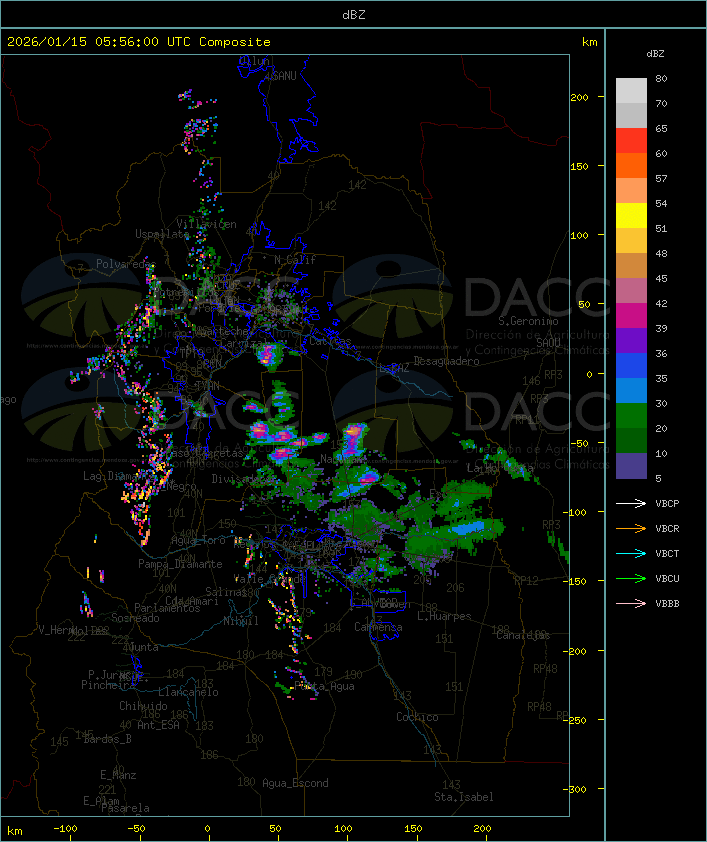Select the slate purple 10 dBZ swatch
Screen dimensions: 707x842
[x=631, y=466]
